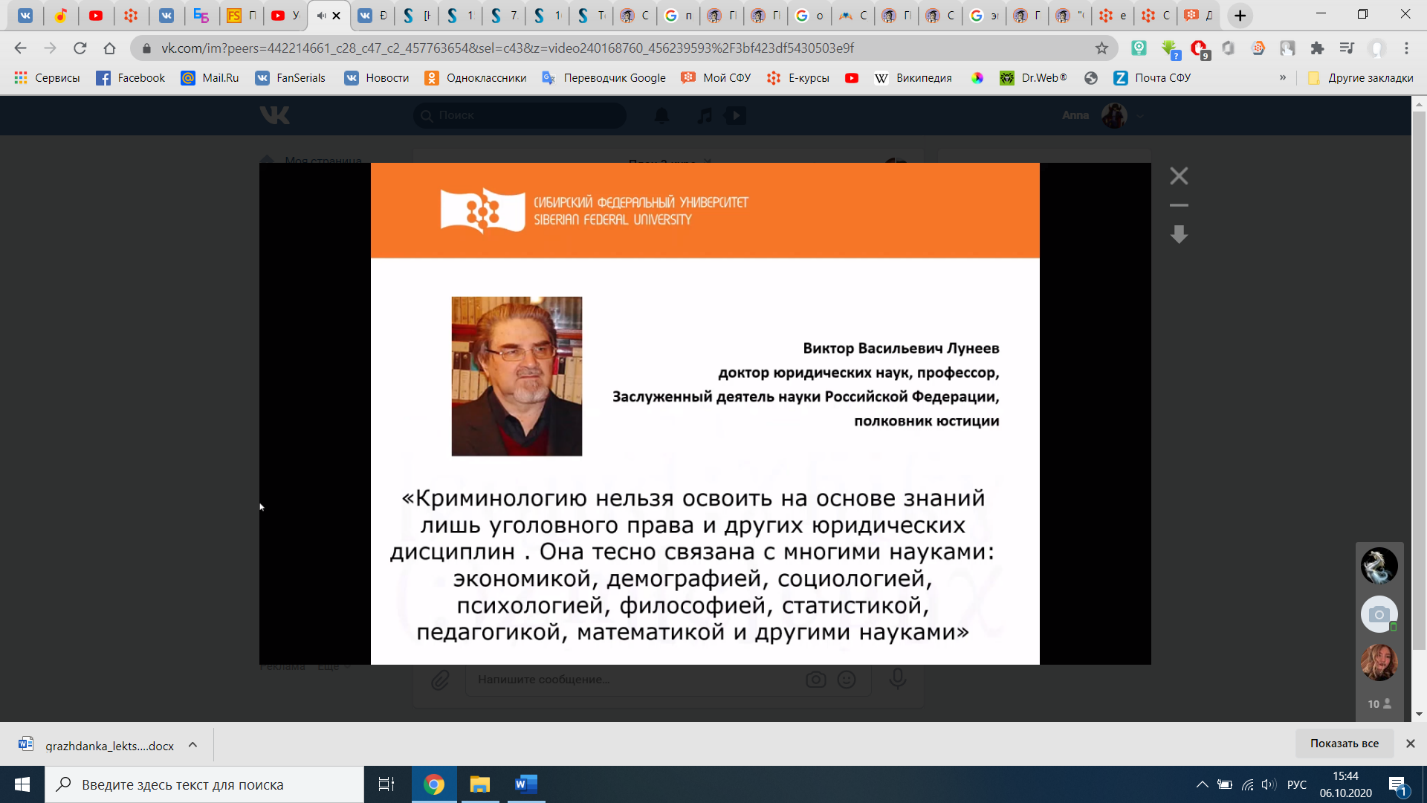This screenshot has width=1427, height=803.
Task: Open the clock and calendar flyout
Action: (x=1345, y=785)
